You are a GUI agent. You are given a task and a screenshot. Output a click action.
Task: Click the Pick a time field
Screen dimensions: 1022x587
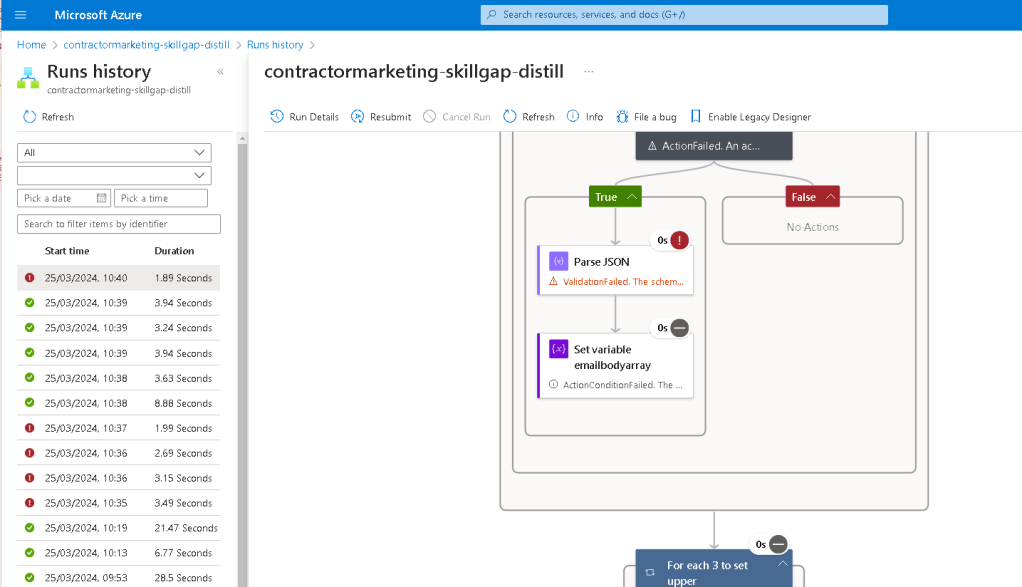(160, 198)
